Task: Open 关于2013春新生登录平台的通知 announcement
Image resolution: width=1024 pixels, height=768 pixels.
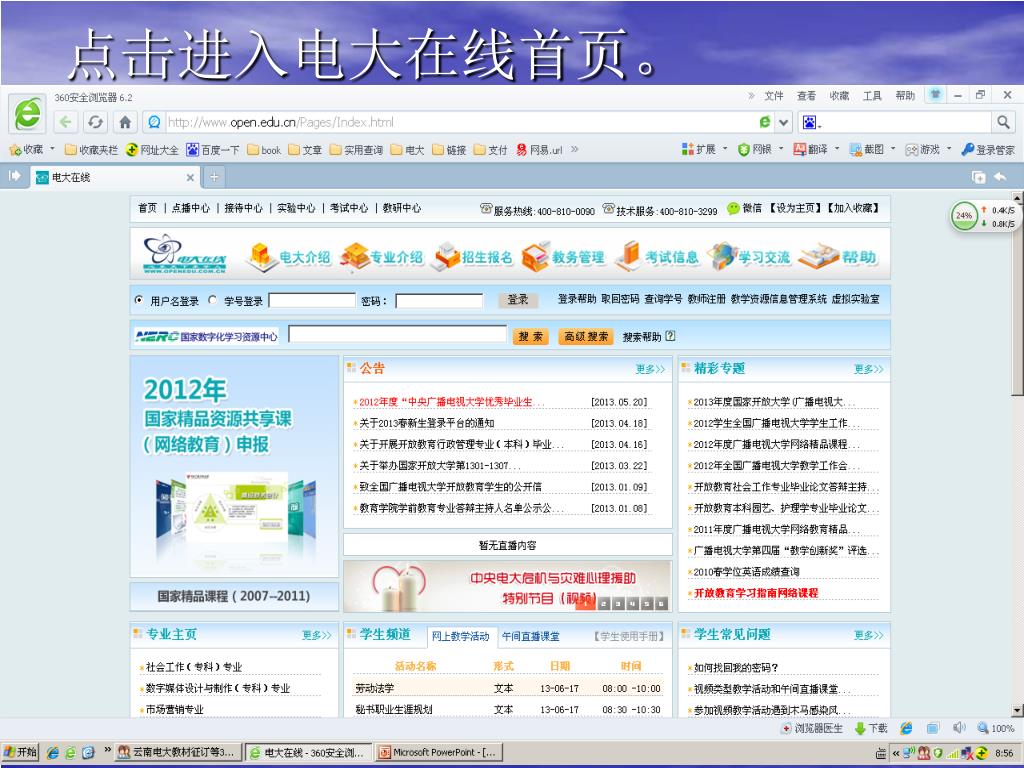Action: pyautogui.click(x=427, y=423)
